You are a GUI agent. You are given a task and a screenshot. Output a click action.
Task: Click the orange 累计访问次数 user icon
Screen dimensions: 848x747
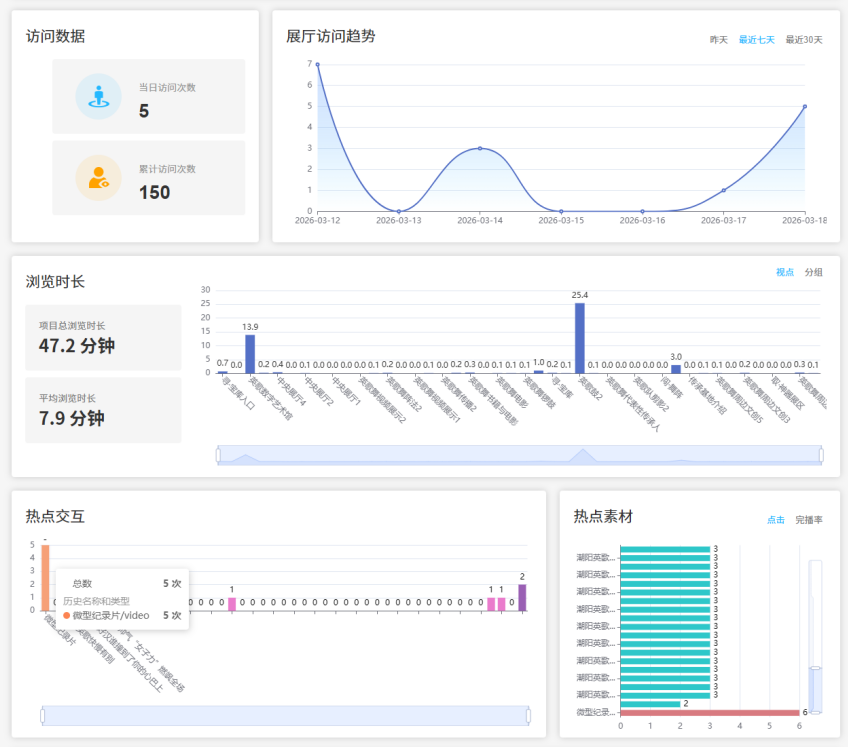[98, 178]
